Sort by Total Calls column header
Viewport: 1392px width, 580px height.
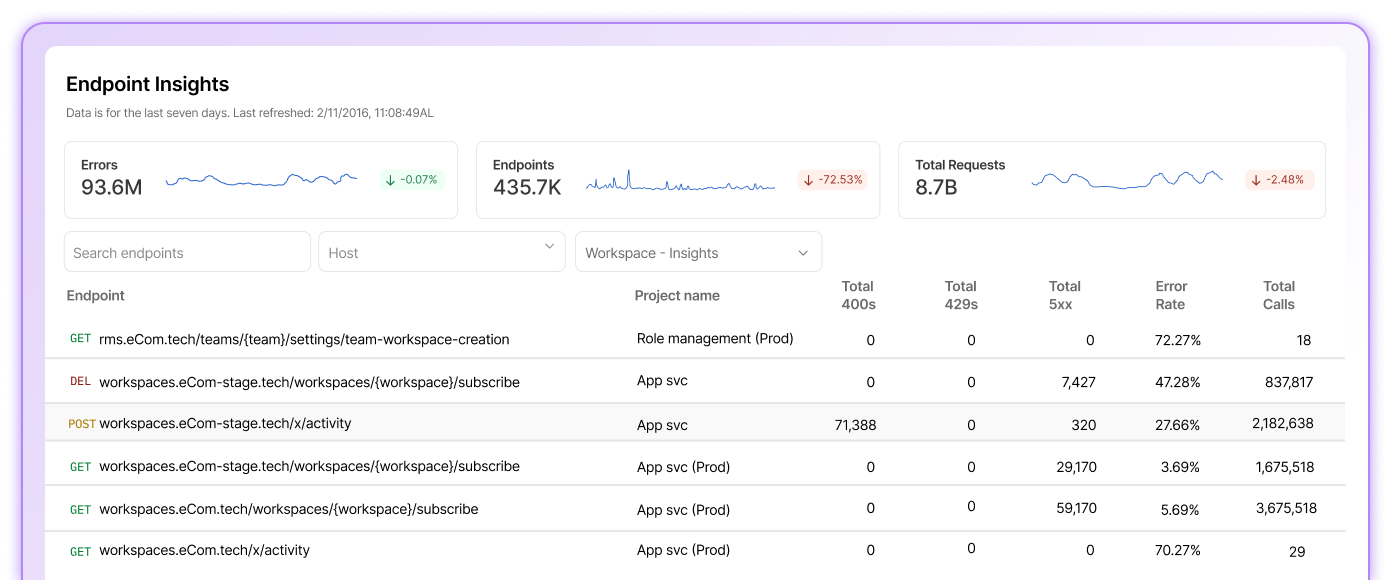[1278, 295]
